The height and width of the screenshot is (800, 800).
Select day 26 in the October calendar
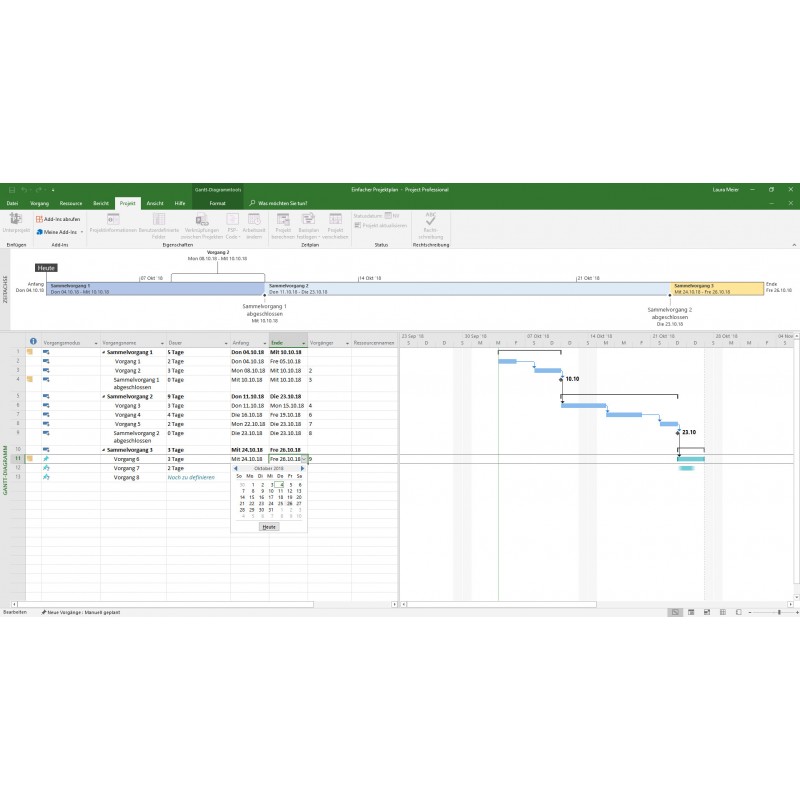point(289,504)
